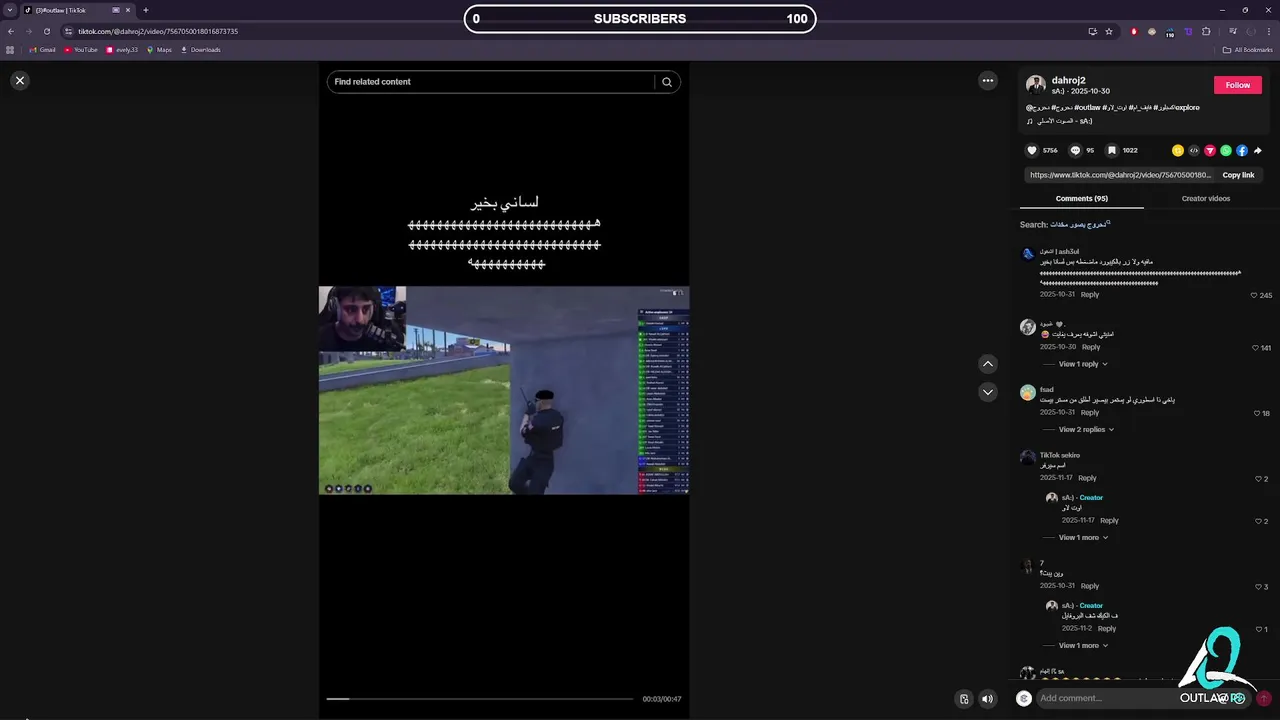The height and width of the screenshot is (720, 1280).
Task: Mute the video with the speaker icon
Action: tap(987, 699)
